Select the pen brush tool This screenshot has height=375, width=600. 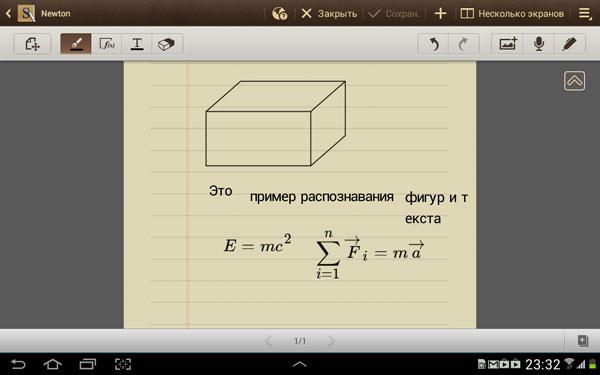(76, 44)
